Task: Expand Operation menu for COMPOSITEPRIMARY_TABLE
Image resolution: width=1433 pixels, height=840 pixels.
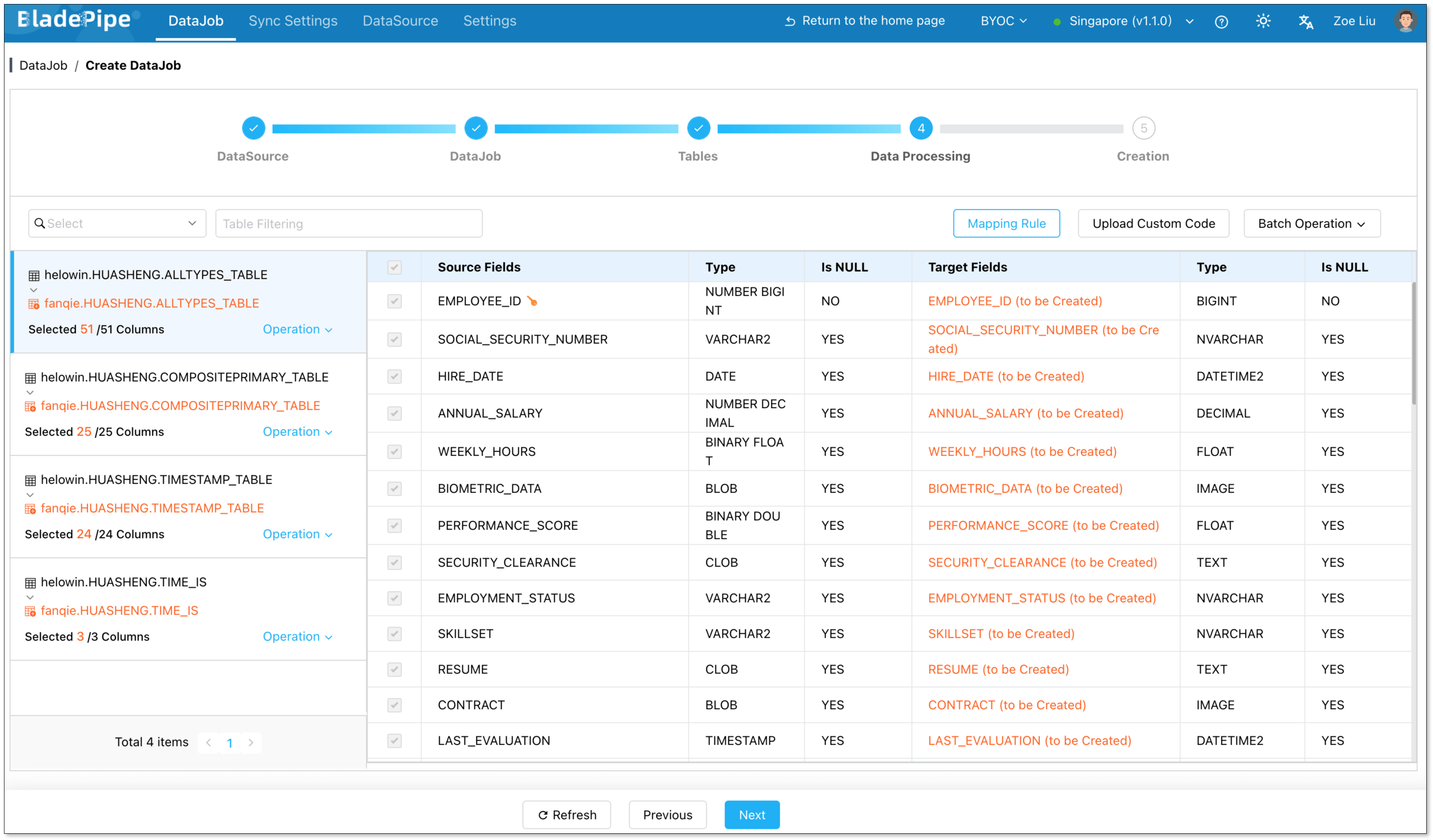Action: click(x=297, y=432)
